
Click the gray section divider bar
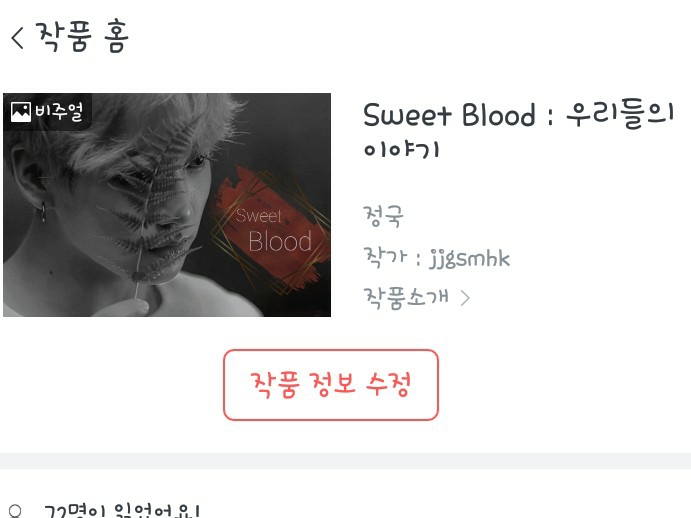point(346,461)
